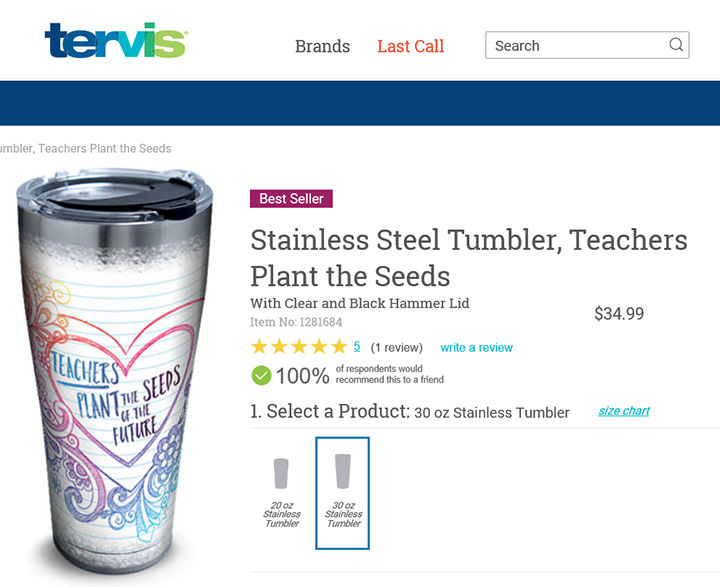Open the 'write a review' link
The image size is (720, 587).
(476, 348)
